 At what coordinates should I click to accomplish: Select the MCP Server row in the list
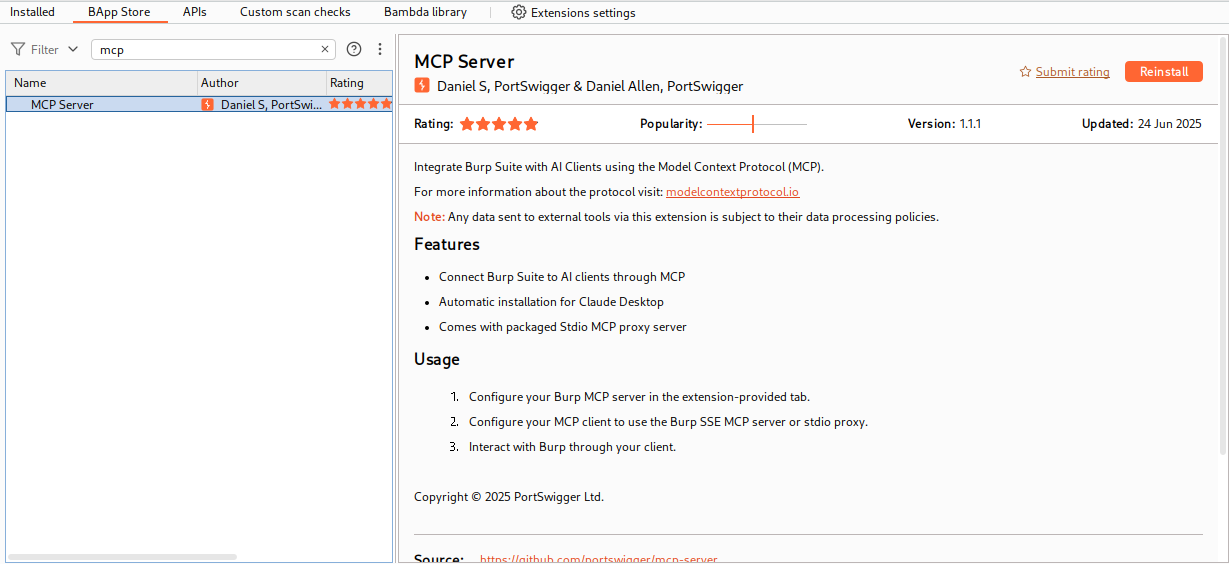point(100,104)
